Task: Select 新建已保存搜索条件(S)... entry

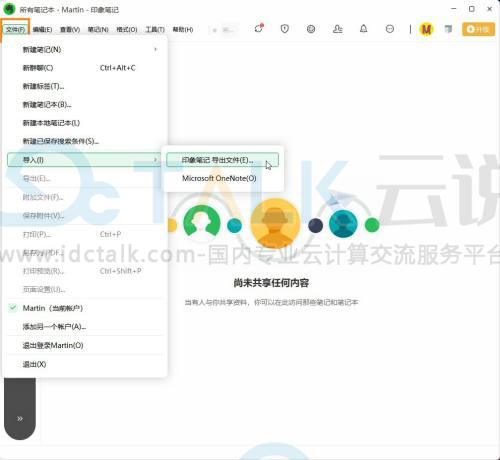Action: (84, 141)
